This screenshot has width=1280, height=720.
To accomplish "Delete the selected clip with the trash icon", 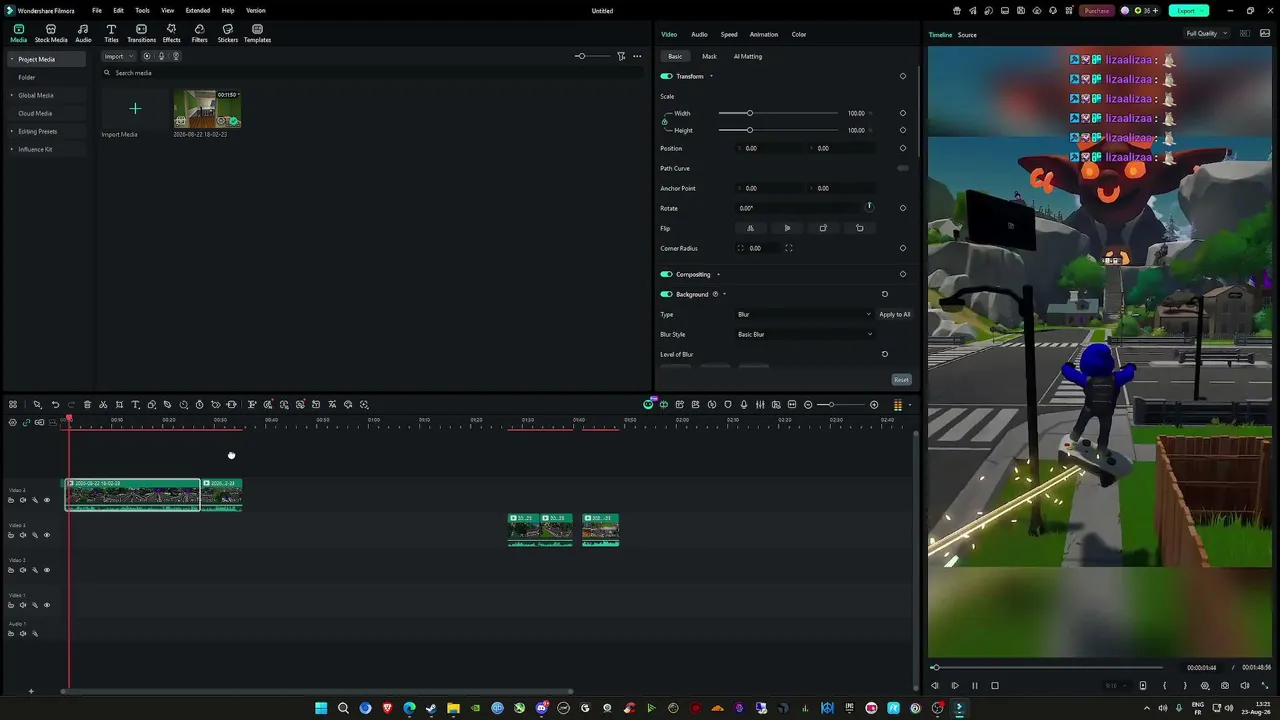I will pyautogui.click(x=87, y=405).
